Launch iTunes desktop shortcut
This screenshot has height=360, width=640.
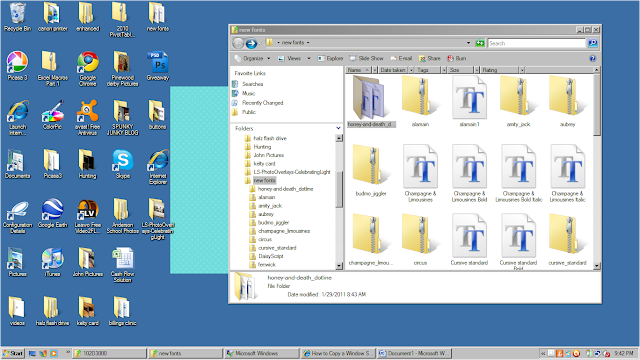[x=52, y=262]
